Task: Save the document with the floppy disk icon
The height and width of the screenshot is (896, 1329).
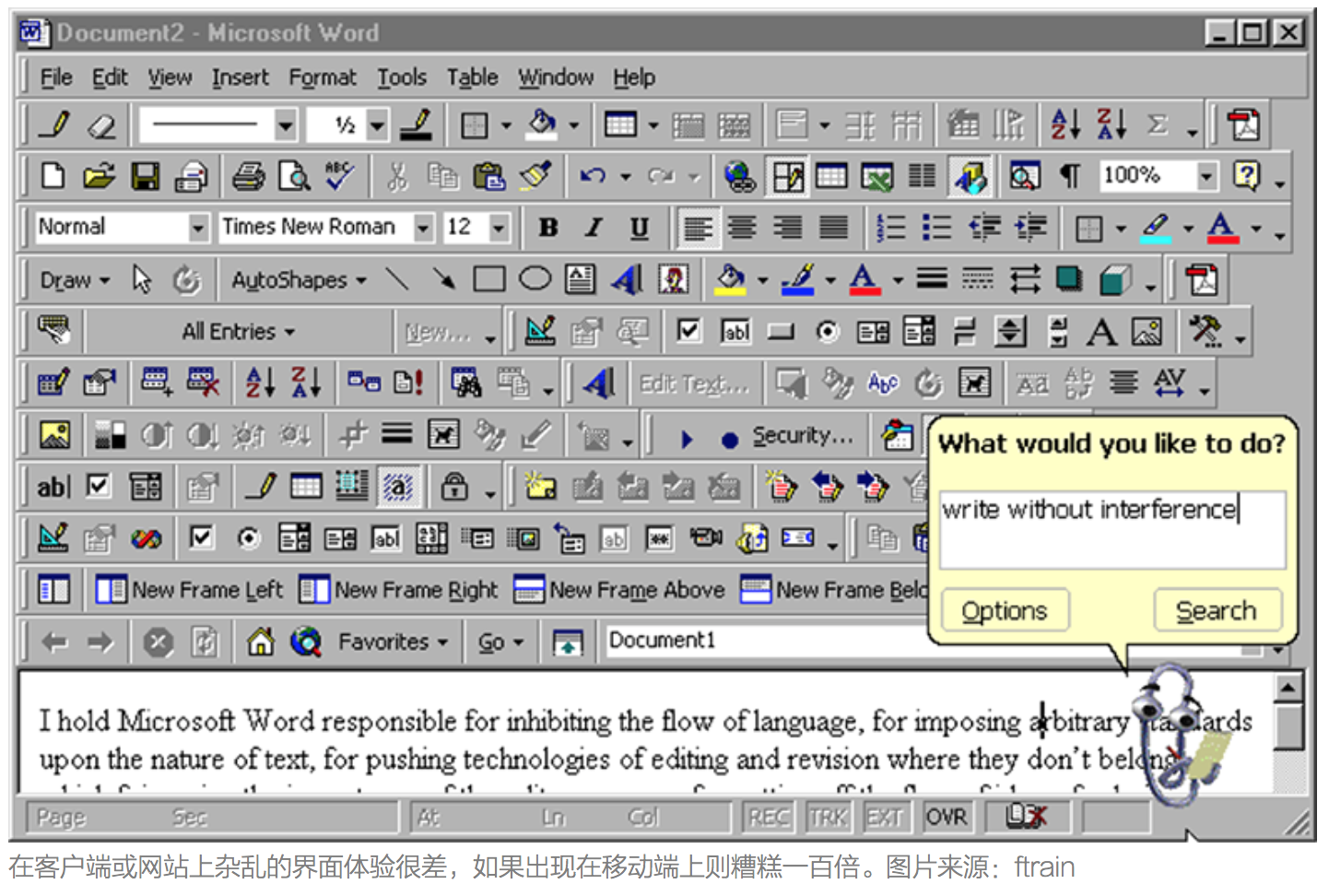Action: point(145,175)
